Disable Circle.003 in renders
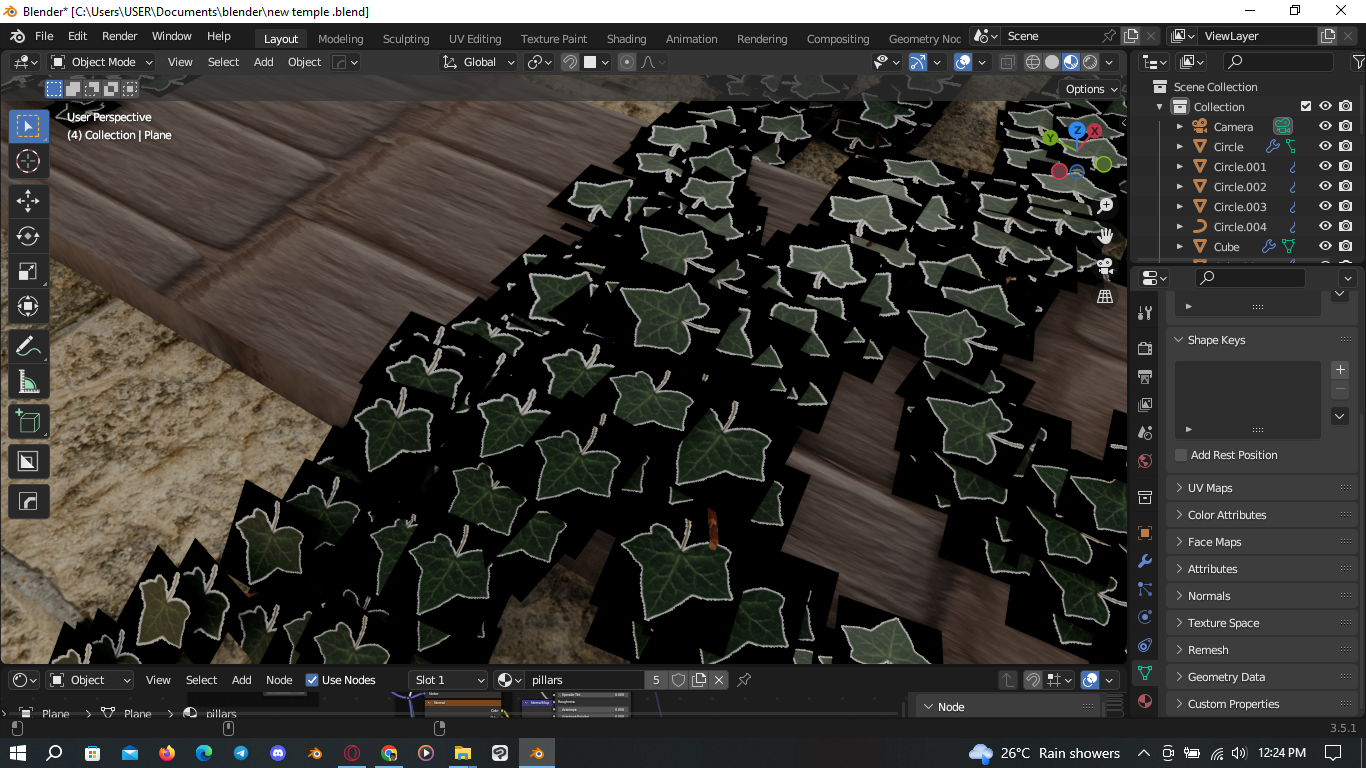The width and height of the screenshot is (1366, 768). (x=1346, y=207)
